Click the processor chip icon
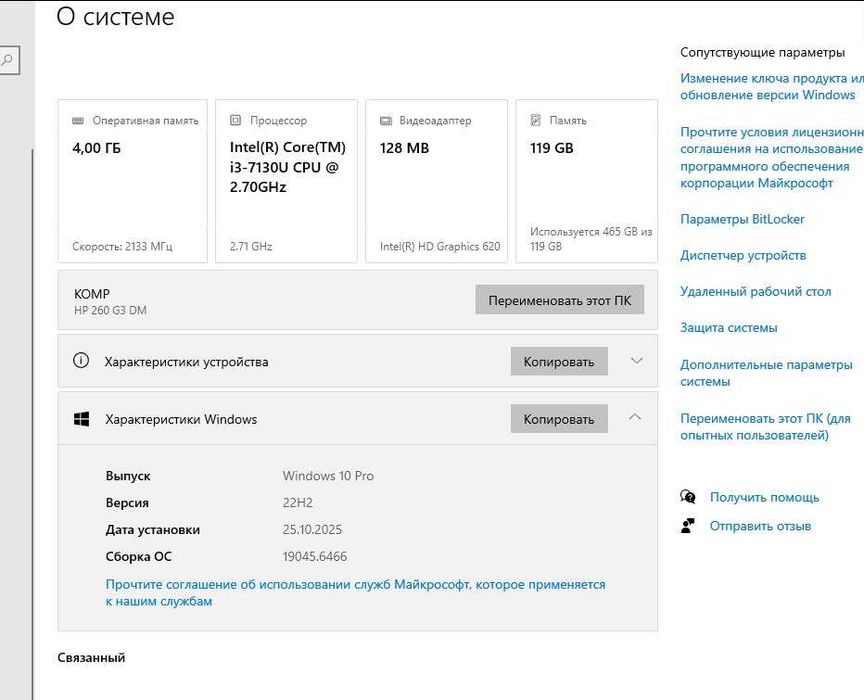The image size is (864, 700). pyautogui.click(x=235, y=120)
